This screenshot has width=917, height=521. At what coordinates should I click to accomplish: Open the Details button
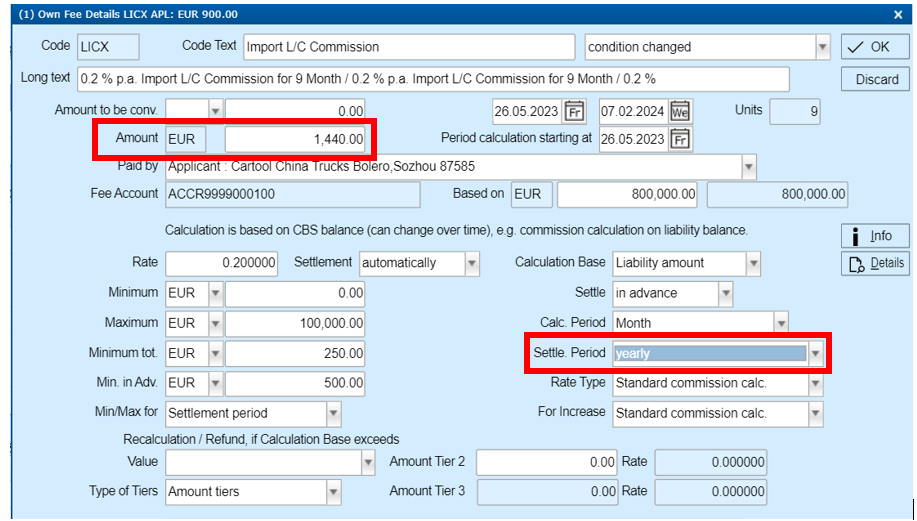click(x=875, y=263)
